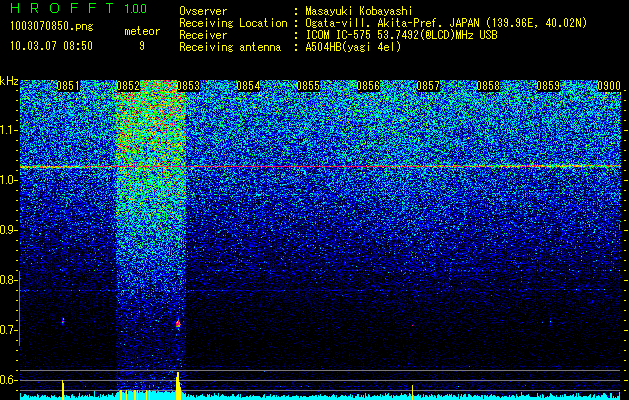The height and width of the screenshot is (400, 629).
Task: Click the kHz axis unit label
Action: (x=9, y=81)
